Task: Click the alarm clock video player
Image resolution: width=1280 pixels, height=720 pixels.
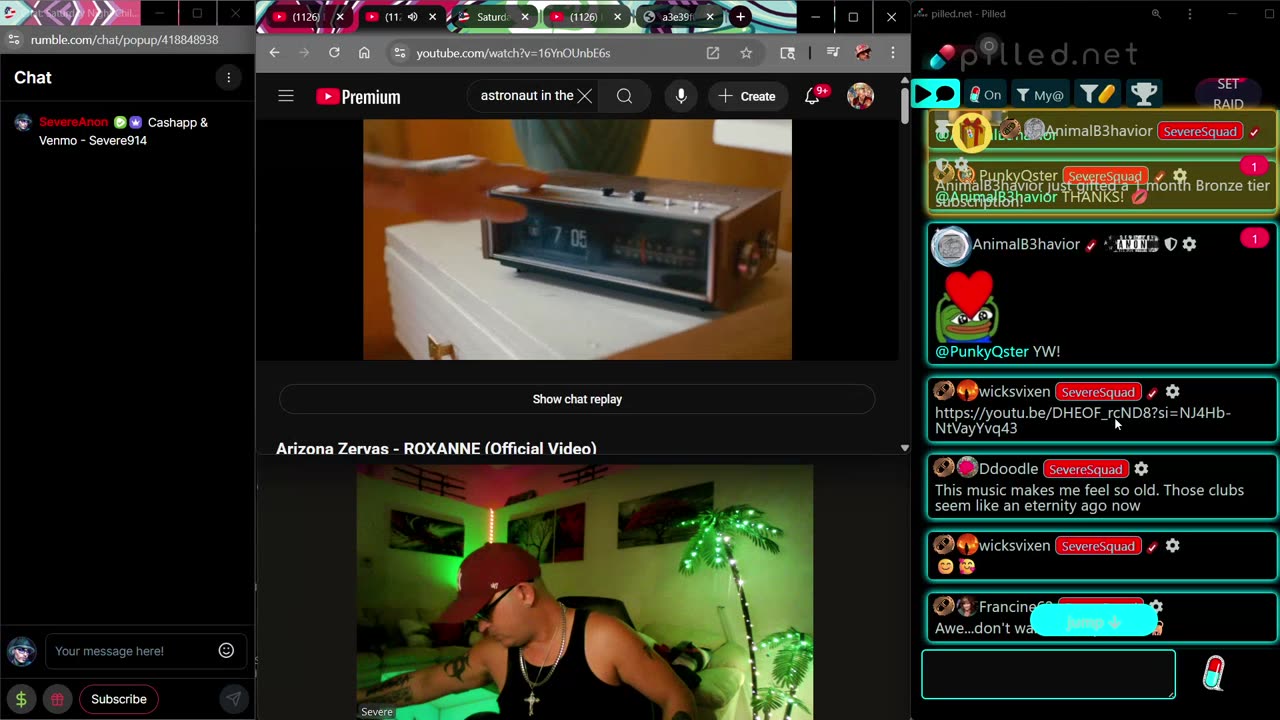Action: (x=577, y=239)
